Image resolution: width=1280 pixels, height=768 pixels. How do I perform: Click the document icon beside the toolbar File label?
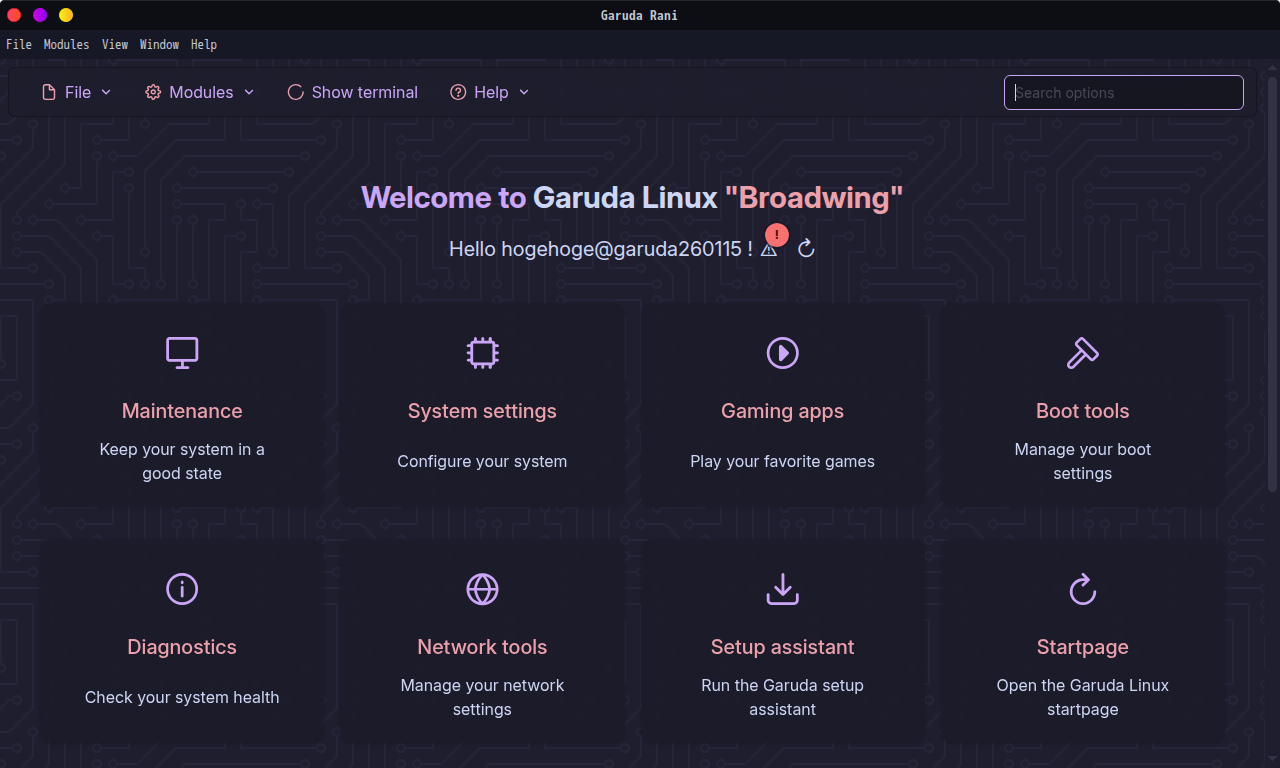tap(49, 92)
